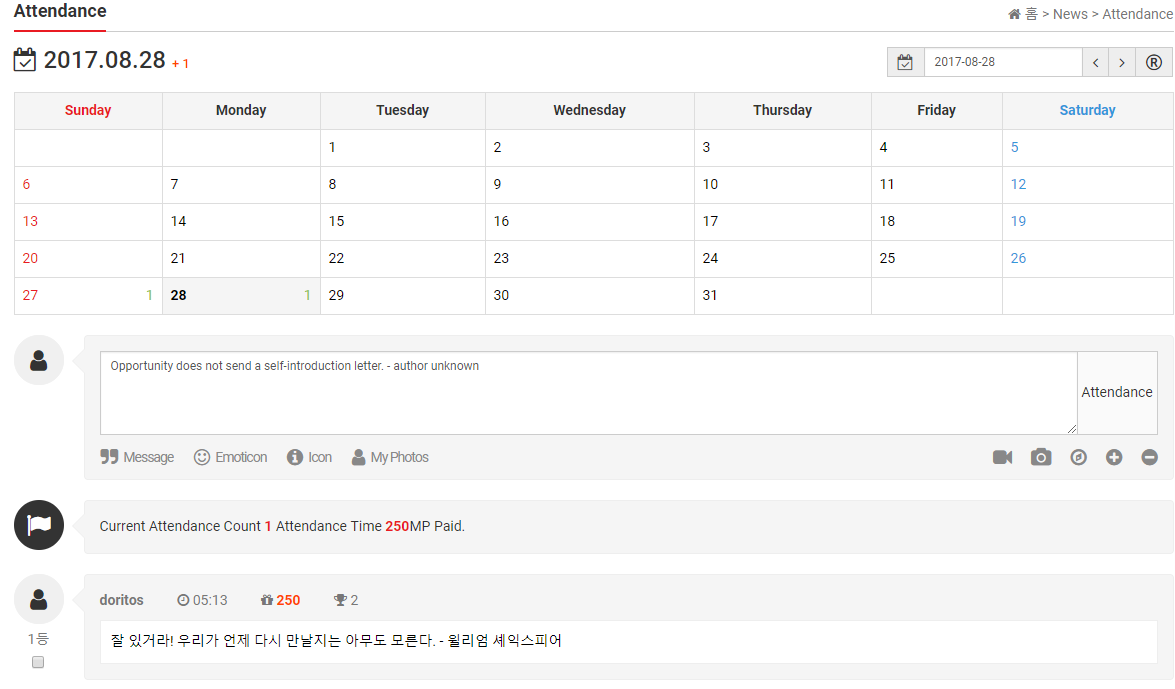Screen dimensions: 1175x689
Task: Open My Photos option
Action: click(390, 457)
